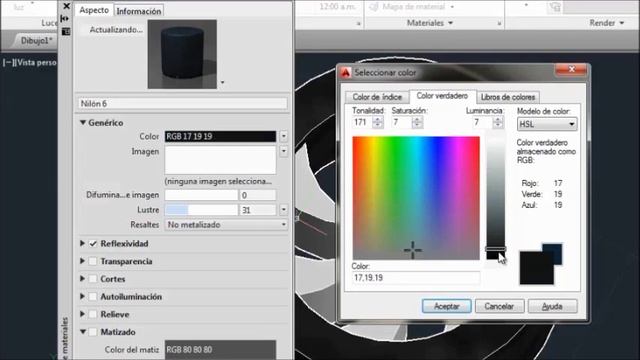Click the material preview thumbnail
Screen dimensions: 640x360
182,54
